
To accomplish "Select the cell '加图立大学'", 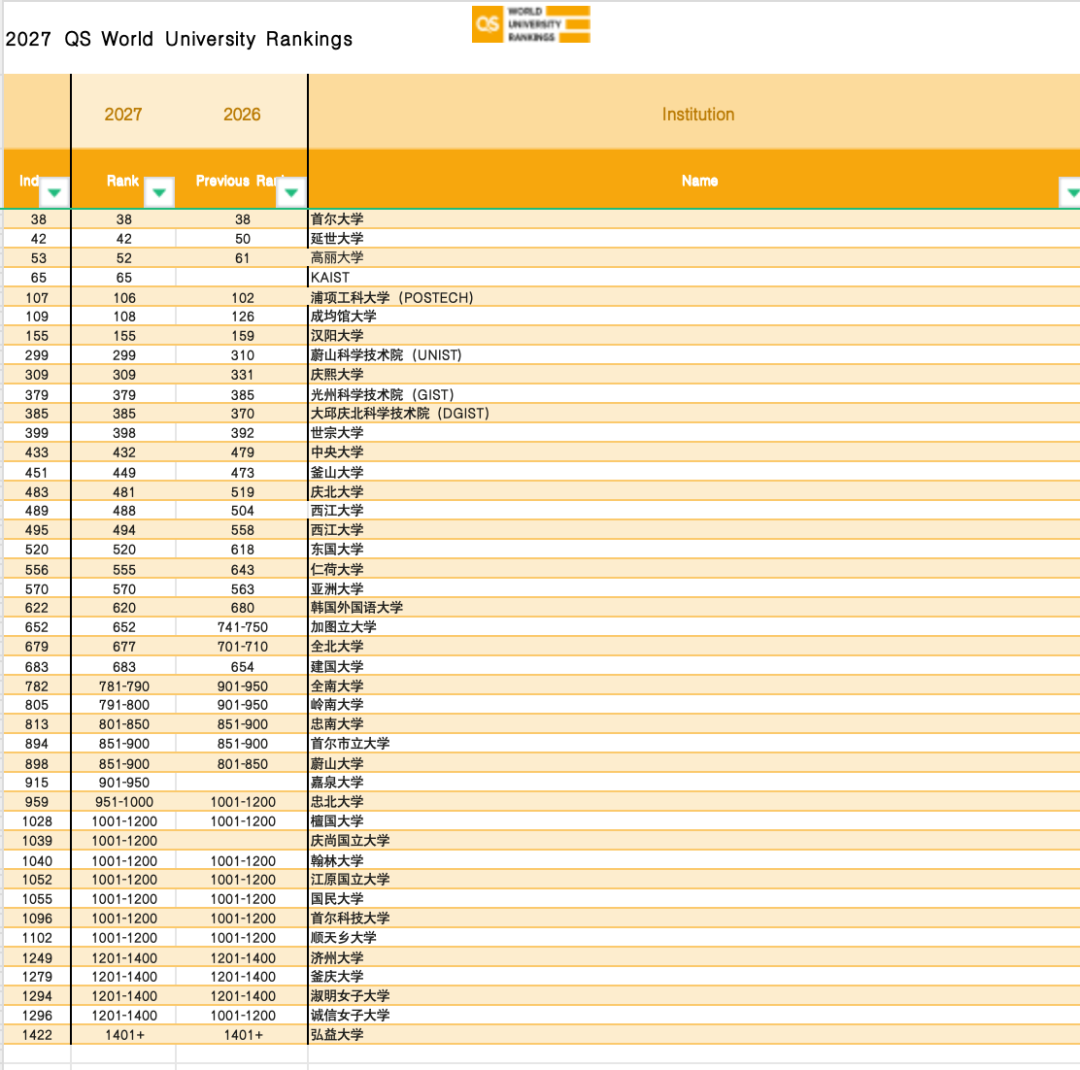I will [694, 627].
